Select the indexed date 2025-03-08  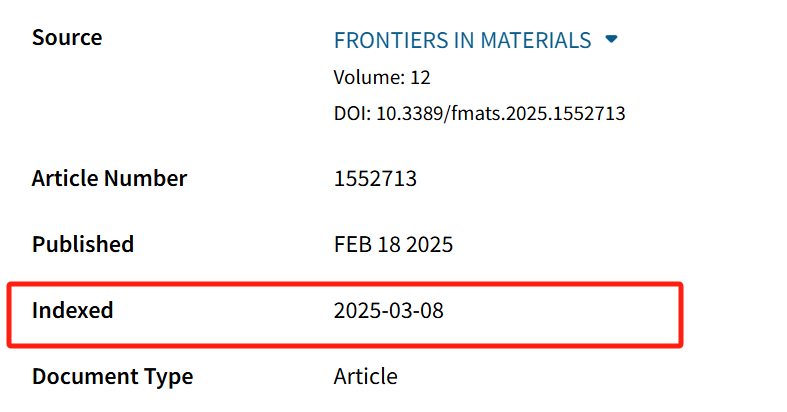pos(388,311)
